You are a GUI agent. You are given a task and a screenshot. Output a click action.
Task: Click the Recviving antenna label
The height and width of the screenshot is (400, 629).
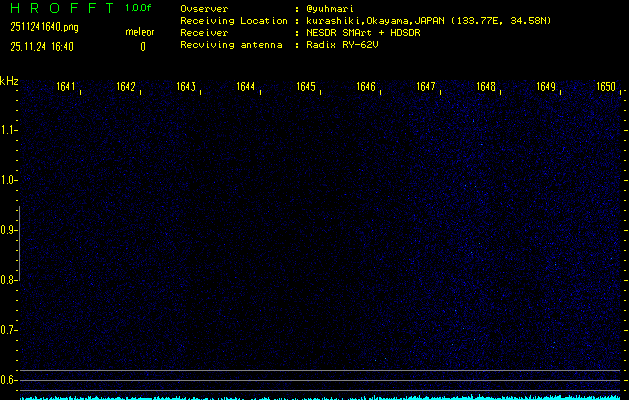click(x=231, y=45)
